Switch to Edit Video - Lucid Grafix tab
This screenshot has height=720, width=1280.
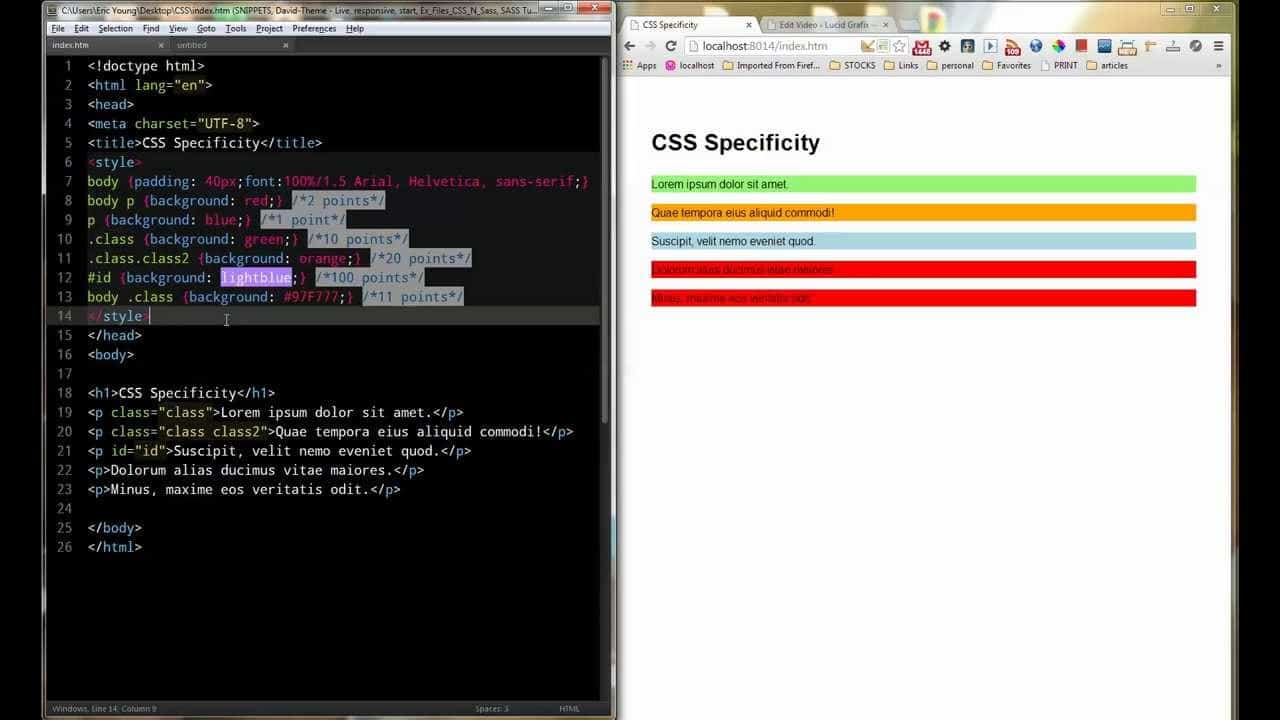(x=826, y=25)
